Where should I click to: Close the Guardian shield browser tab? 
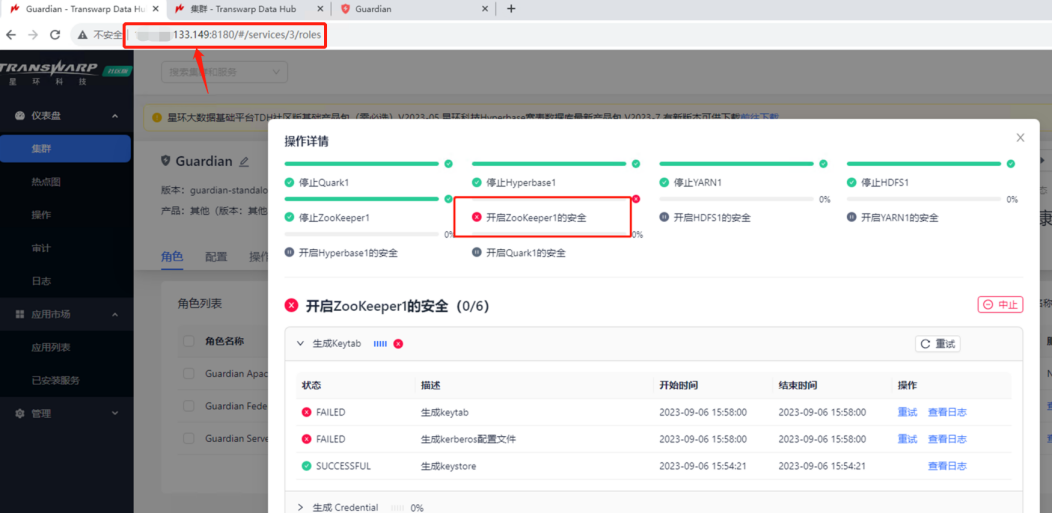click(486, 9)
